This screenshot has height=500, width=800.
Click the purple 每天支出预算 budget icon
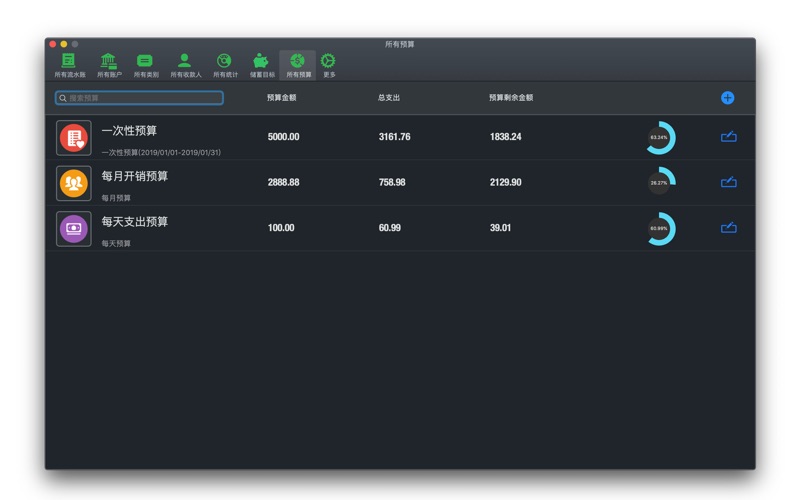(x=74, y=229)
